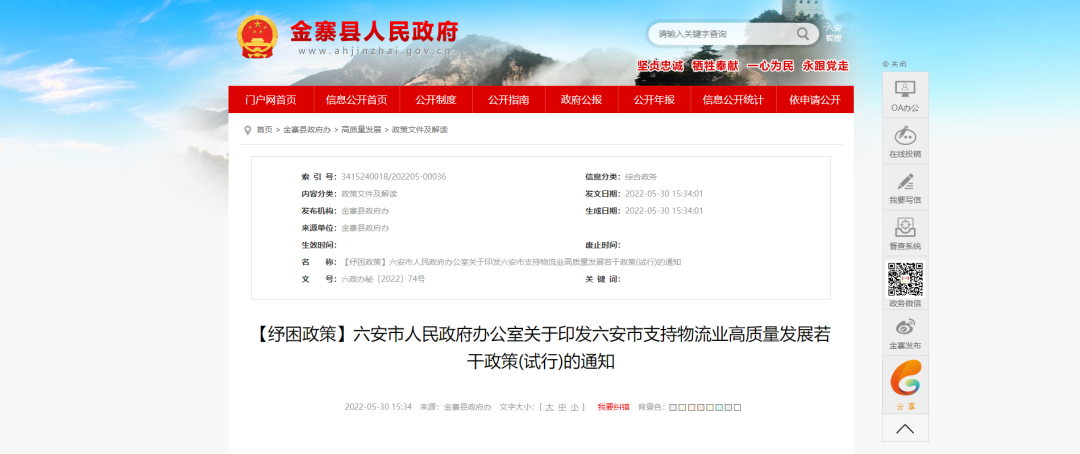Select fifth background color swatch
Image resolution: width=1080 pixels, height=454 pixels.
(x=709, y=407)
